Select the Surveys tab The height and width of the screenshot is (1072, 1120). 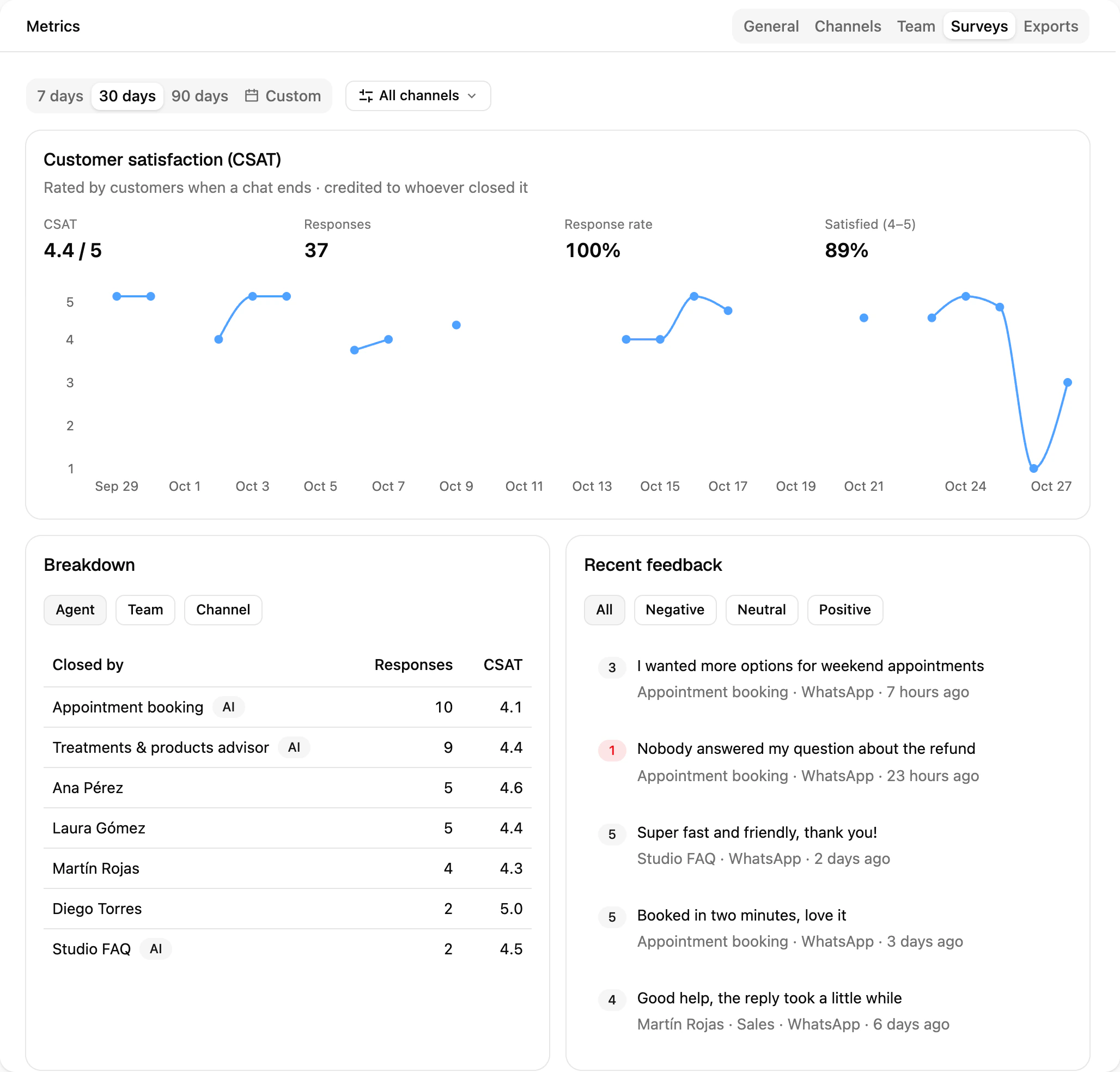(979, 26)
